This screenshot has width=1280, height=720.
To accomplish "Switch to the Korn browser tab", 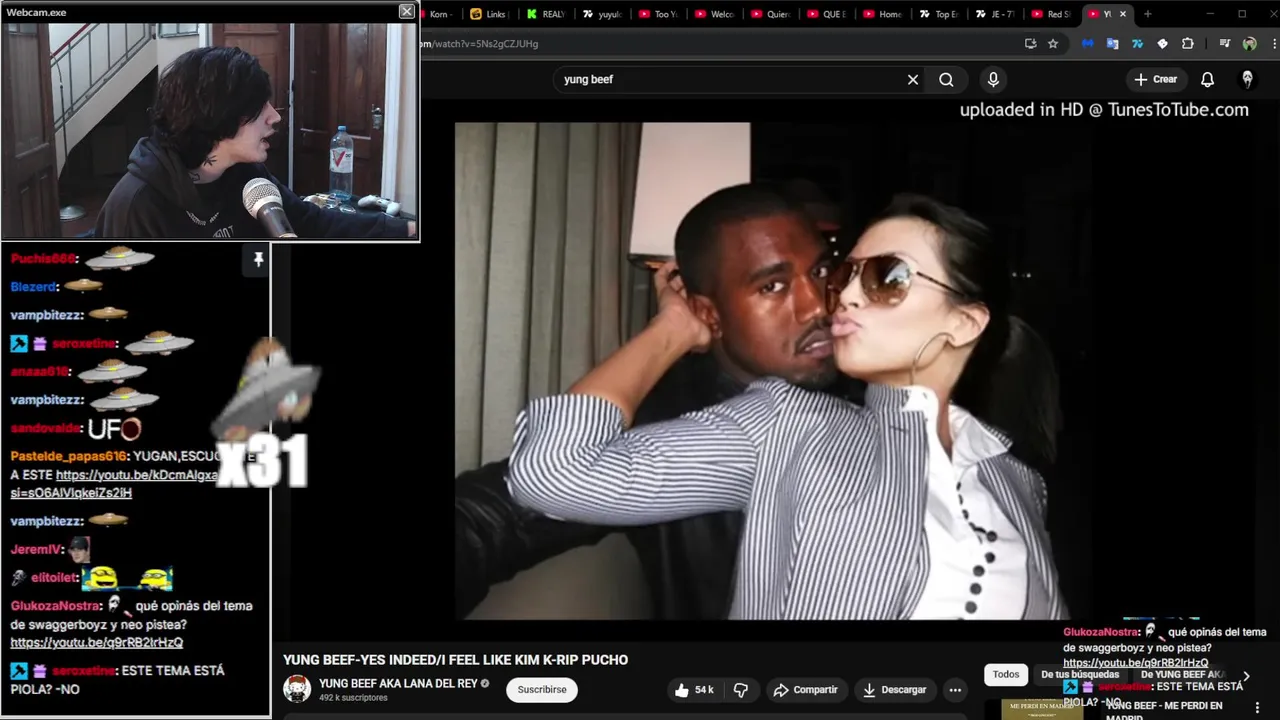I will click(438, 14).
